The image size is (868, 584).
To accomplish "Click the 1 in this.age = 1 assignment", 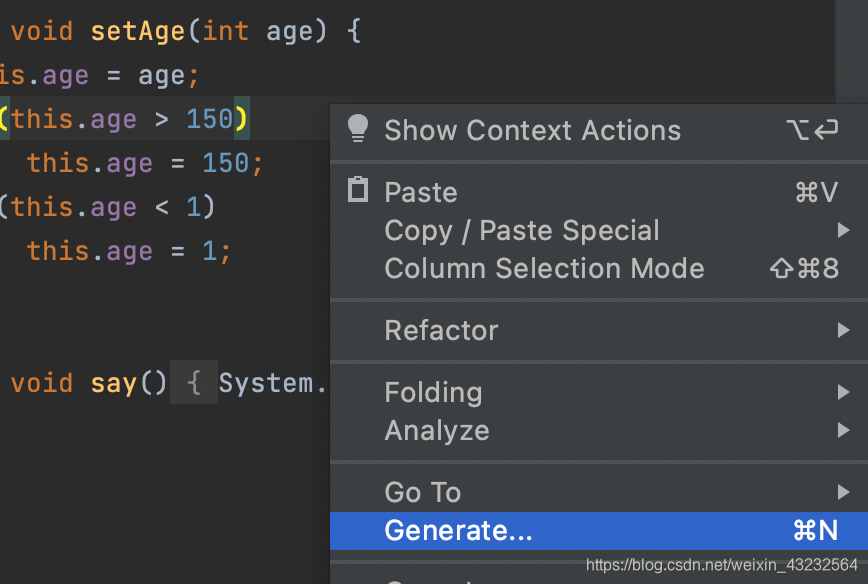I will tap(209, 251).
